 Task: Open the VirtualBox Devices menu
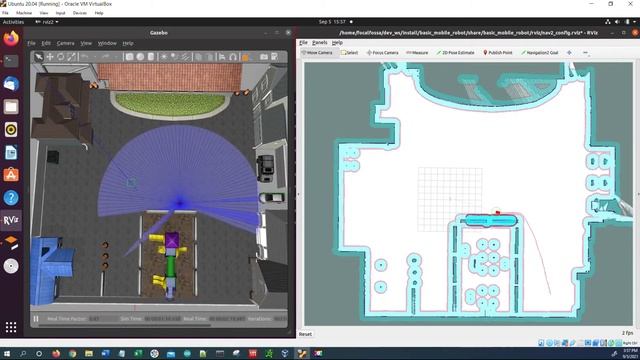point(80,13)
